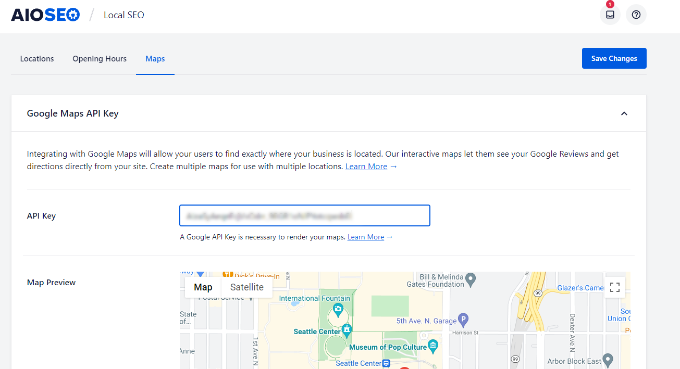Click the Bill & Melinda Gates Foundation pin
Image resolution: width=680 pixels, height=369 pixels.
point(471,279)
